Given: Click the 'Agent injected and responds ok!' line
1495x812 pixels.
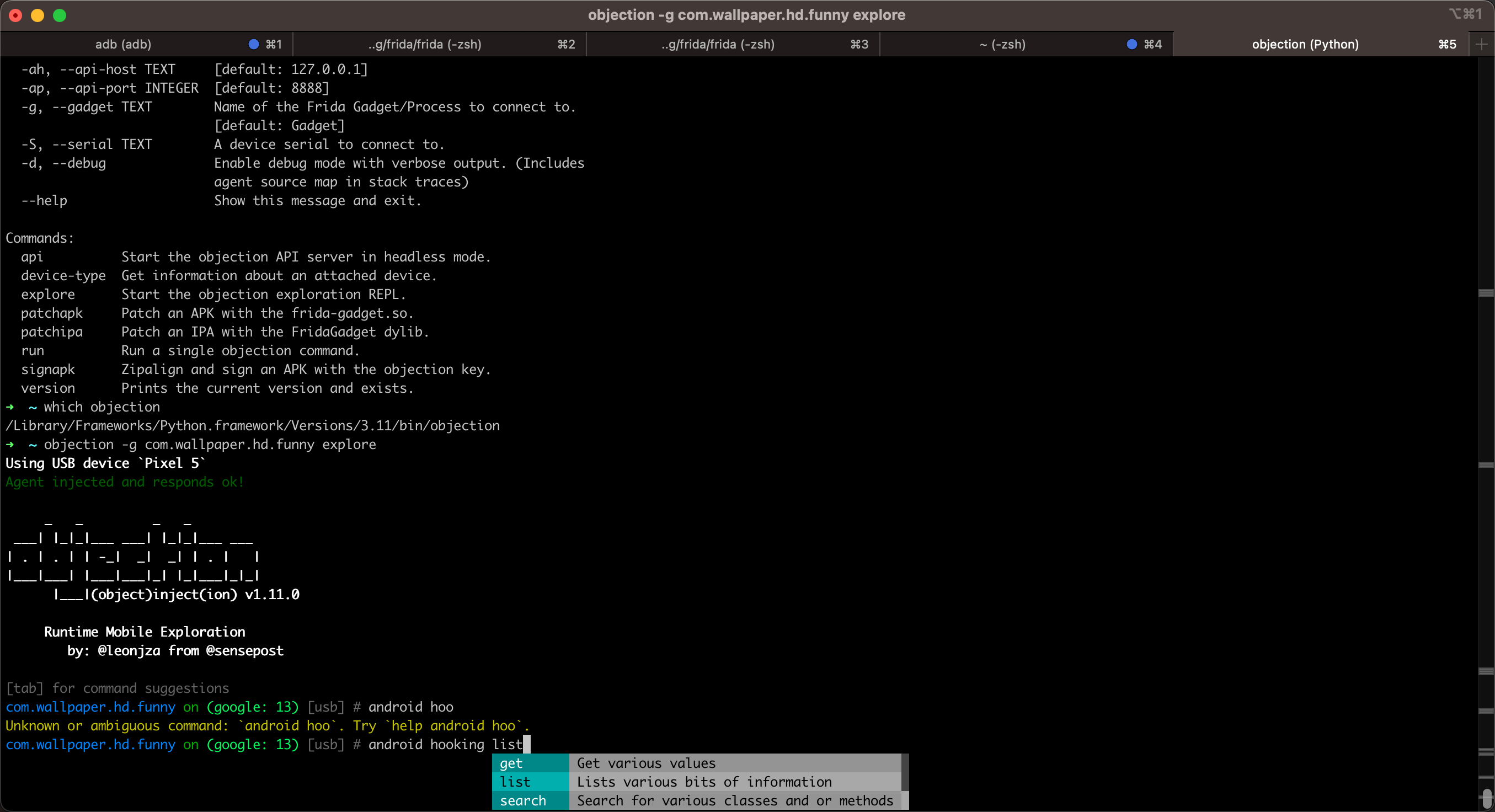Looking at the screenshot, I should tap(125, 482).
